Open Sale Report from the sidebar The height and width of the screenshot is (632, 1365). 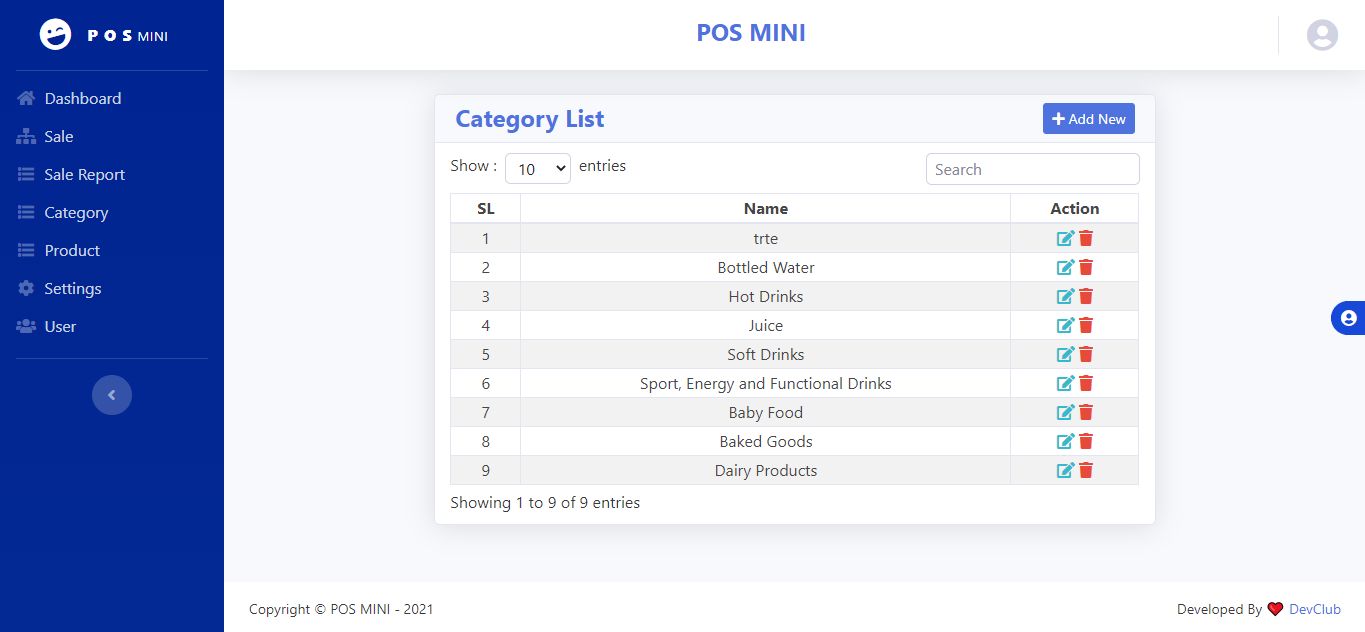pyautogui.click(x=84, y=174)
